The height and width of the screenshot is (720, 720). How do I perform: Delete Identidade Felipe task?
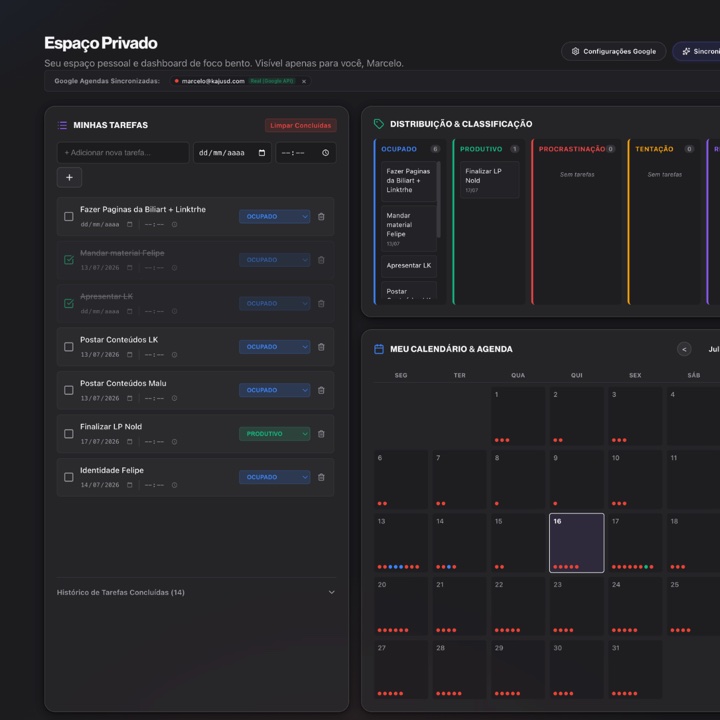321,477
